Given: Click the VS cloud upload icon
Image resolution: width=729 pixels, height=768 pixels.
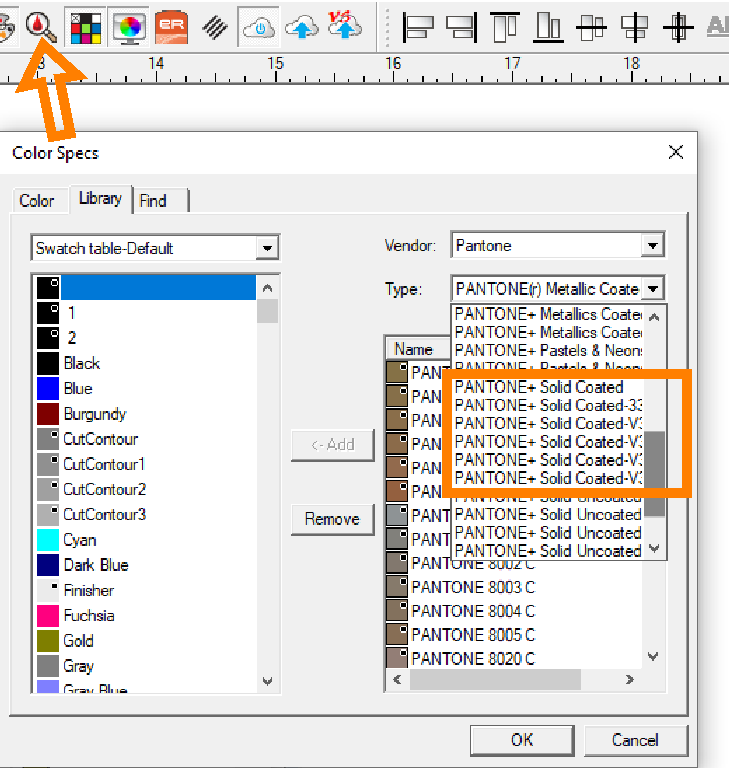Looking at the screenshot, I should pyautogui.click(x=344, y=25).
